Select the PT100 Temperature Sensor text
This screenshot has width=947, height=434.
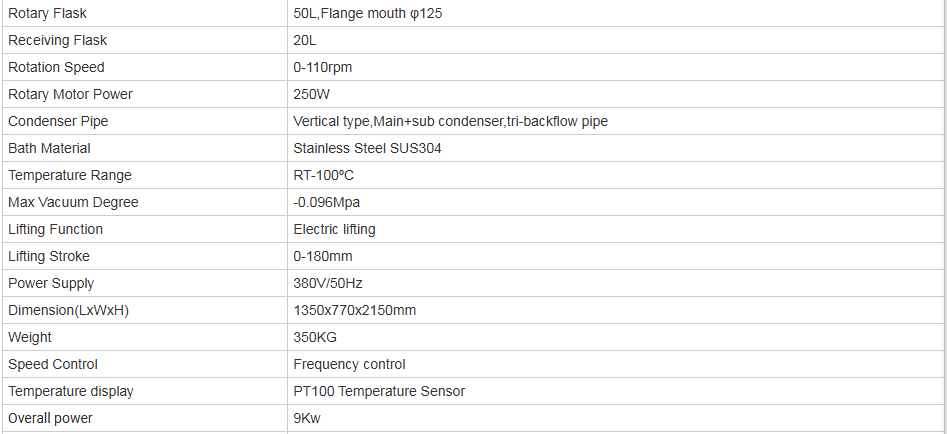[379, 391]
